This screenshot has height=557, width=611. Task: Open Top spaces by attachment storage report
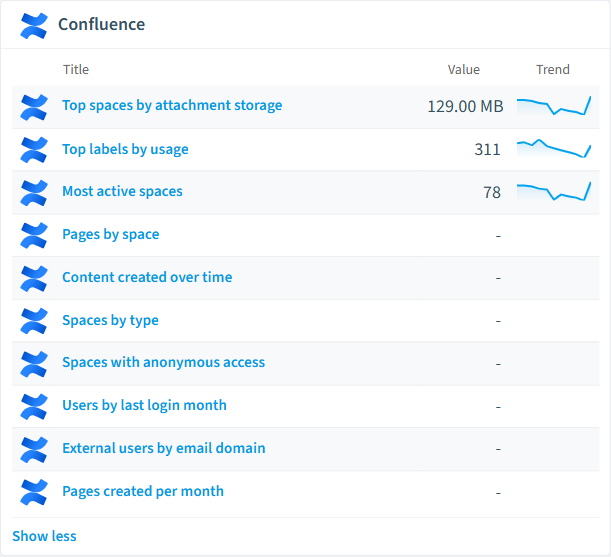click(x=172, y=106)
